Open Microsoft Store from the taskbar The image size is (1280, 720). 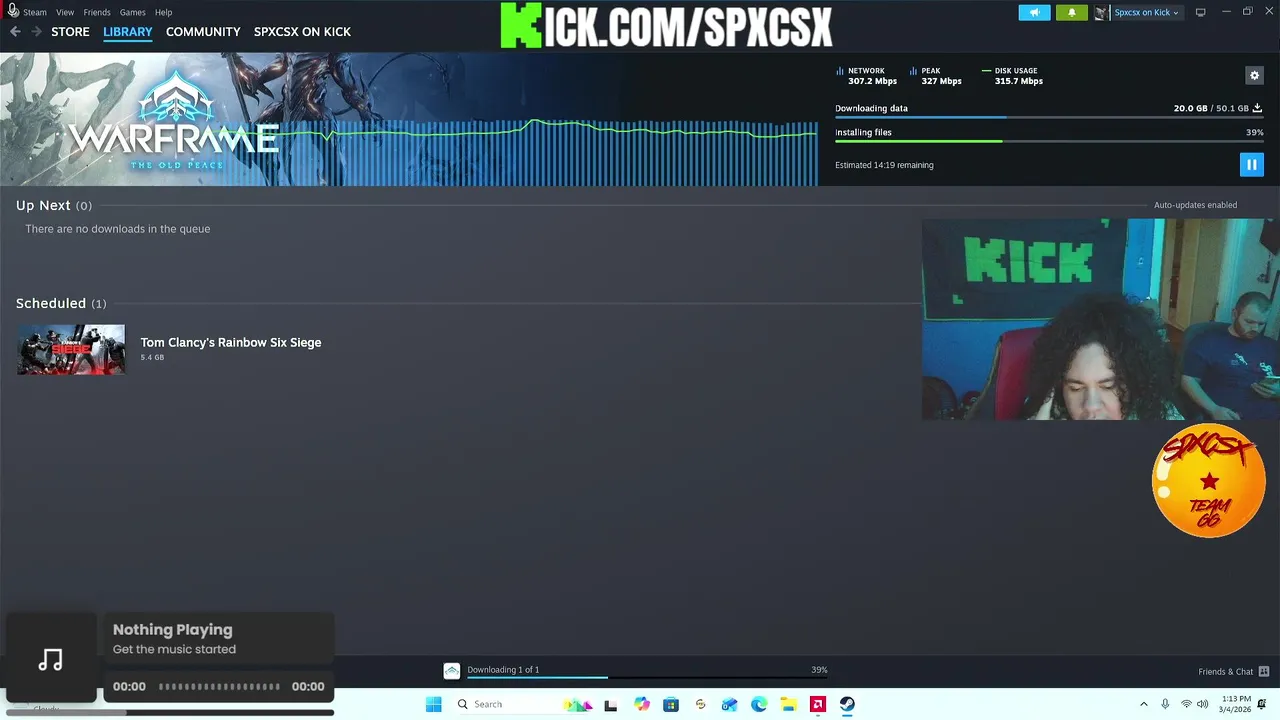coord(671,704)
